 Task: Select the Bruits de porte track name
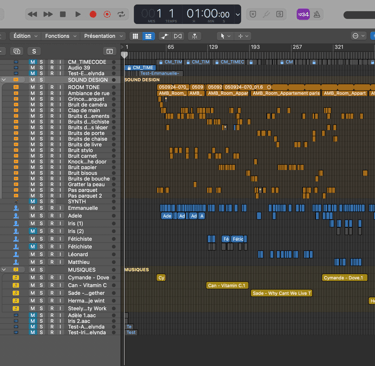(86, 133)
